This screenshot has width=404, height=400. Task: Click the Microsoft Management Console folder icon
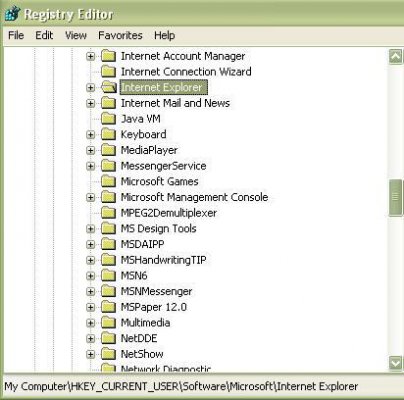click(x=108, y=197)
